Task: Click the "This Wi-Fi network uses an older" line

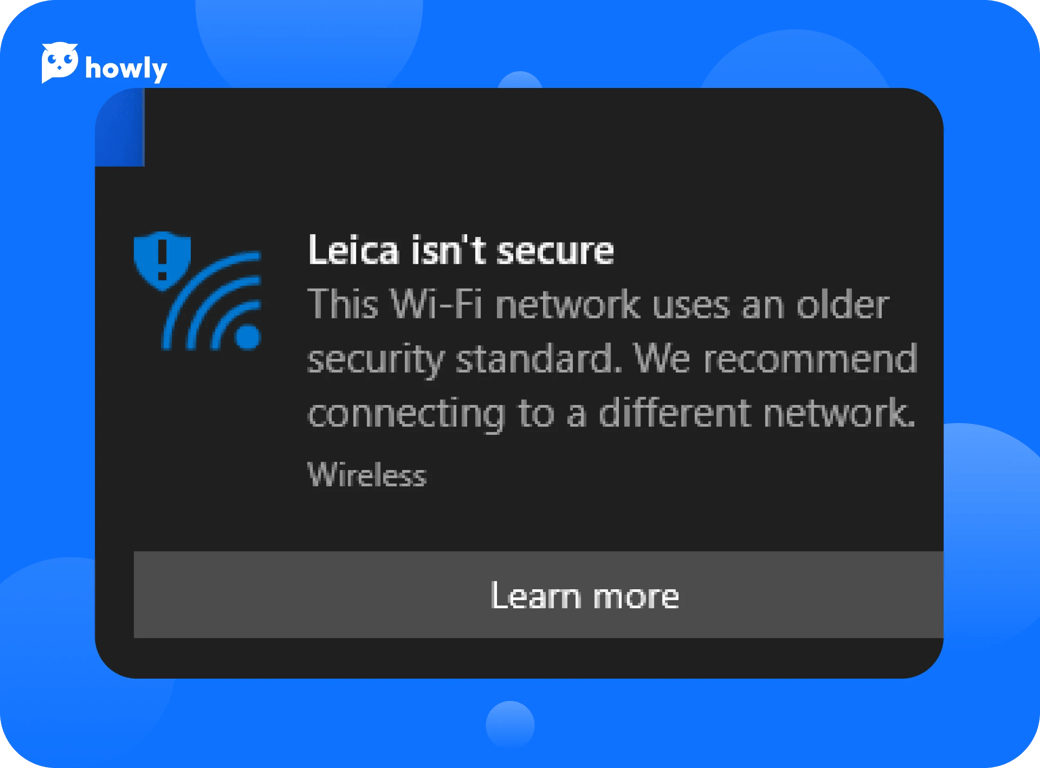Action: [597, 304]
